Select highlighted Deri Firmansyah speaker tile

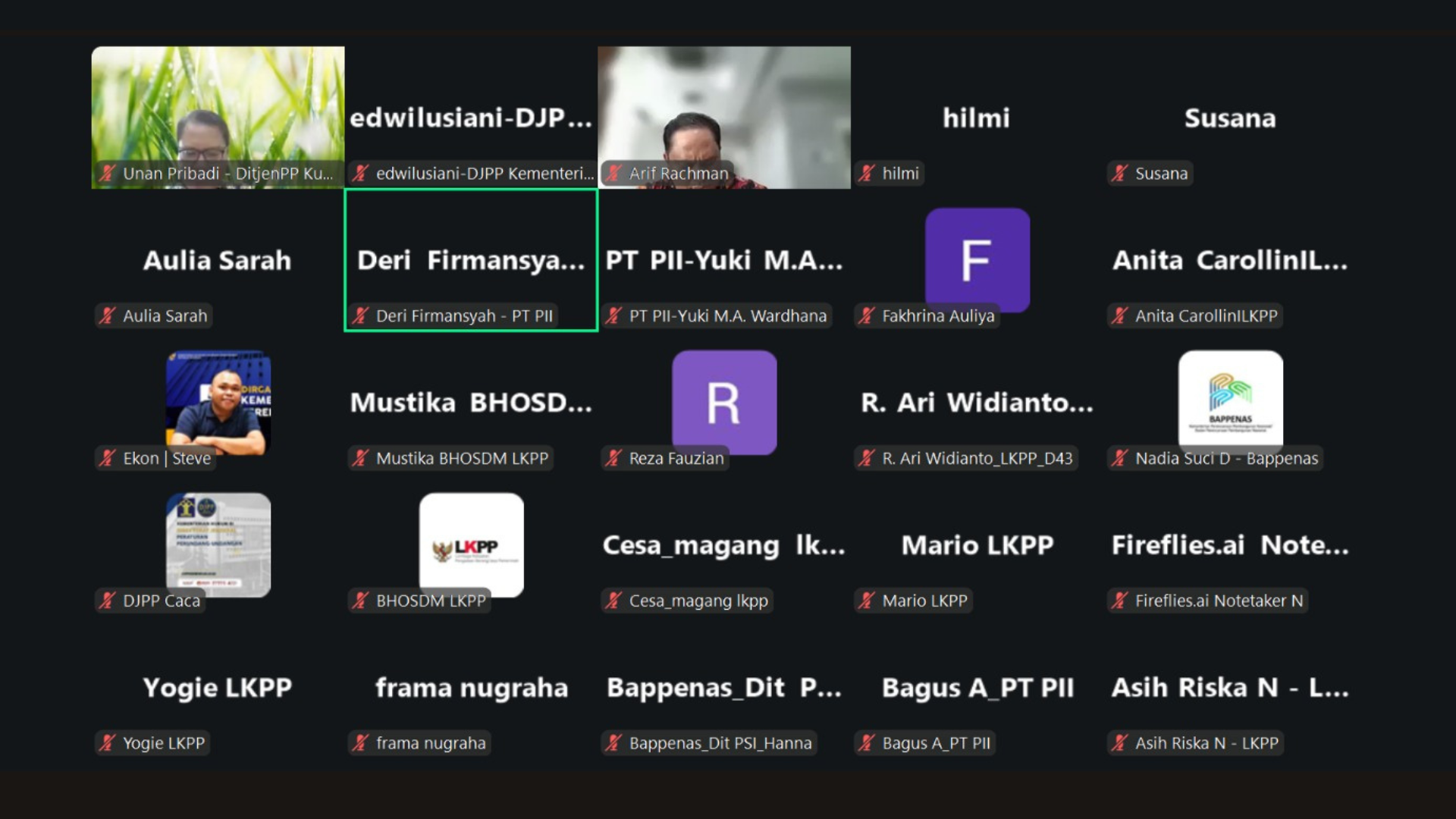[471, 260]
